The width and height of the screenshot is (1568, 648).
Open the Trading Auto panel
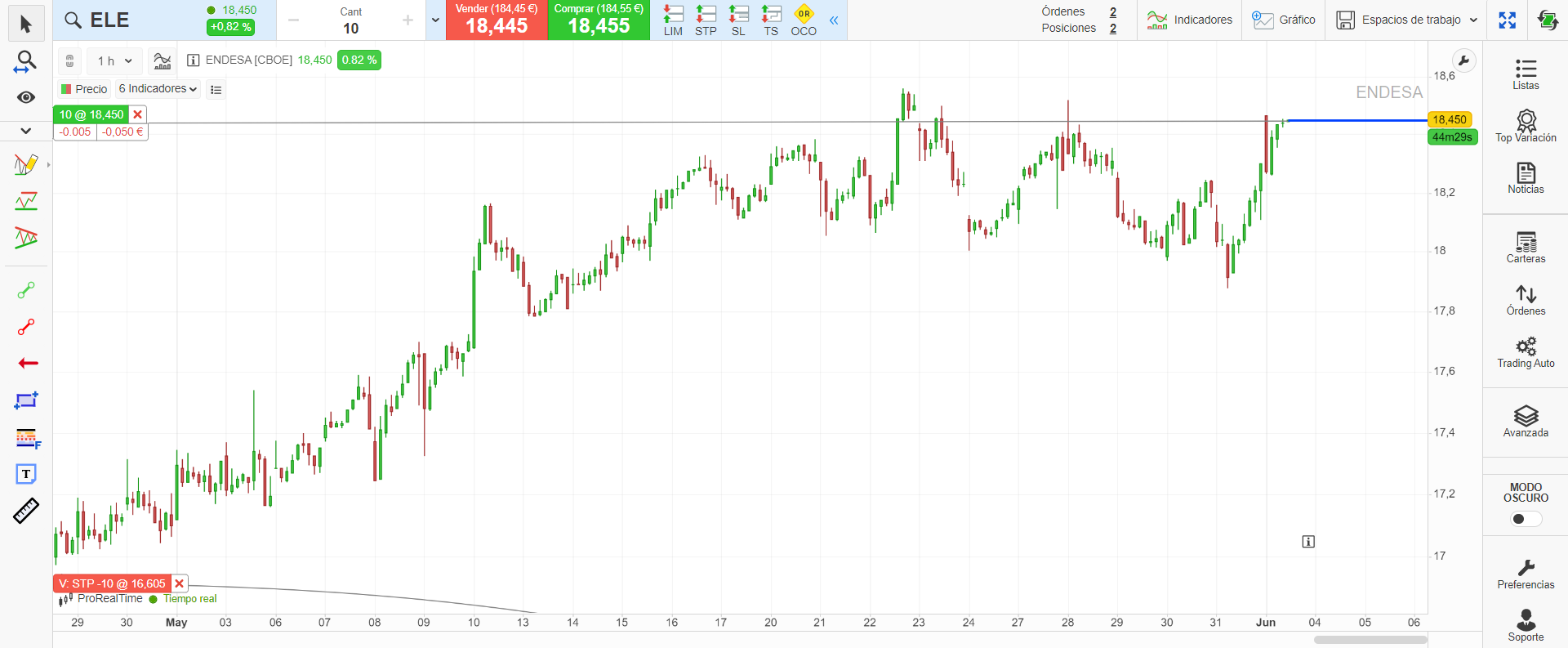point(1526,352)
